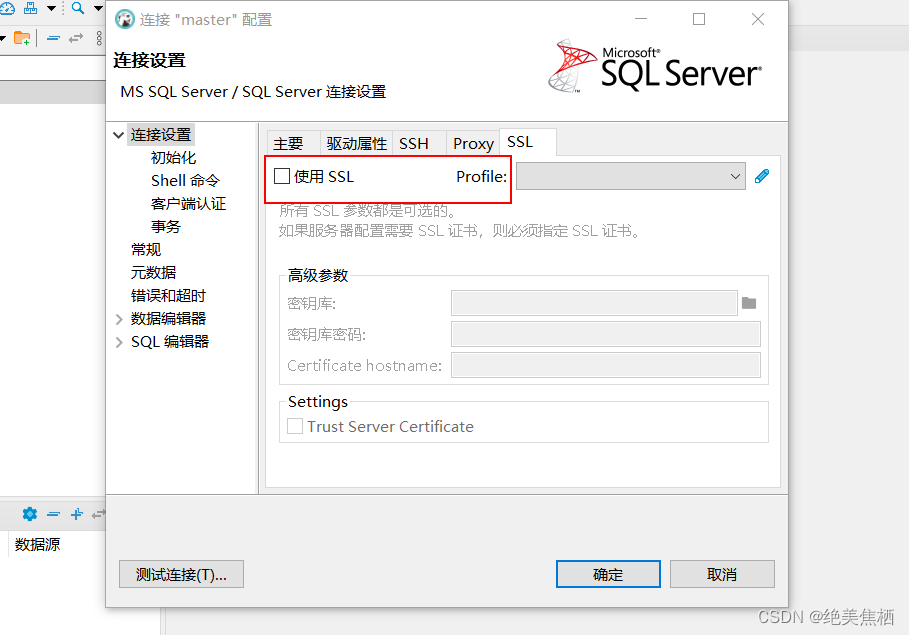
Task: Select 客户端认证 in the settings tree
Action: pyautogui.click(x=188, y=204)
